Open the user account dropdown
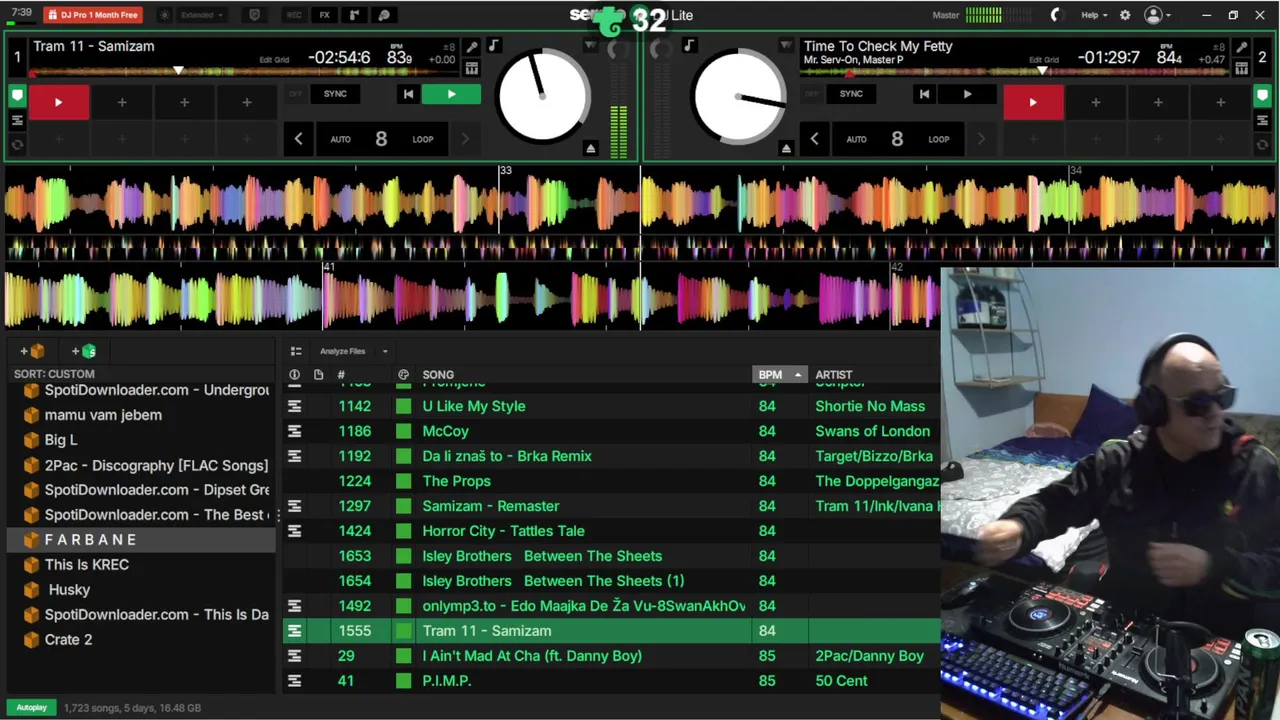This screenshot has height=720, width=1280. click(x=1158, y=15)
